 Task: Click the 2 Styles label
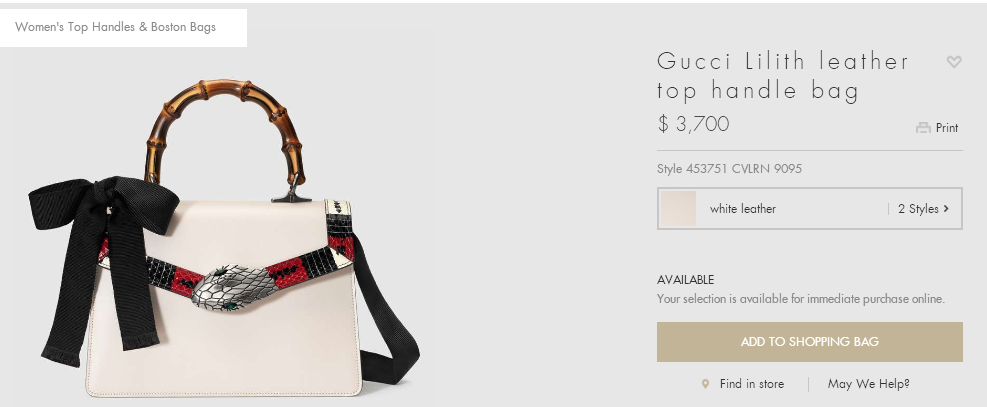[x=918, y=209]
